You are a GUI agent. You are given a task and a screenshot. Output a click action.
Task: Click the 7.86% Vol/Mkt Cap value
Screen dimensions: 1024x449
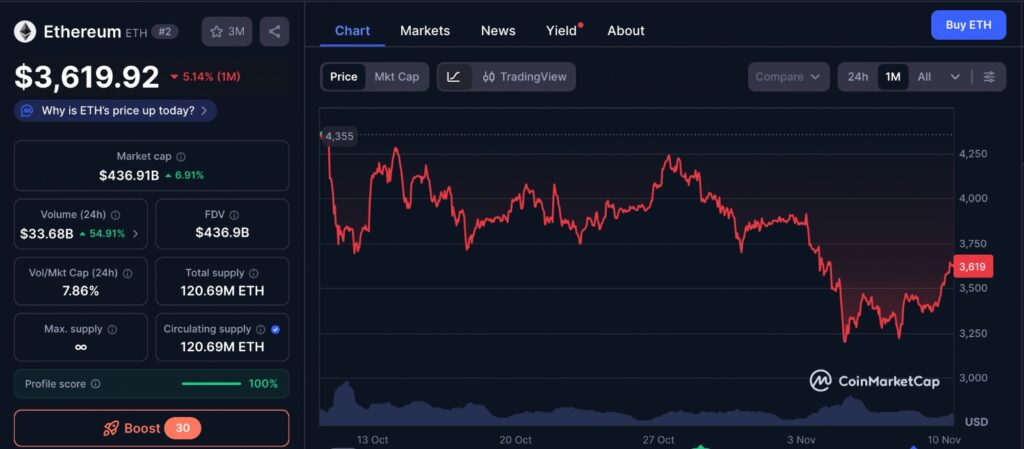[x=80, y=291]
